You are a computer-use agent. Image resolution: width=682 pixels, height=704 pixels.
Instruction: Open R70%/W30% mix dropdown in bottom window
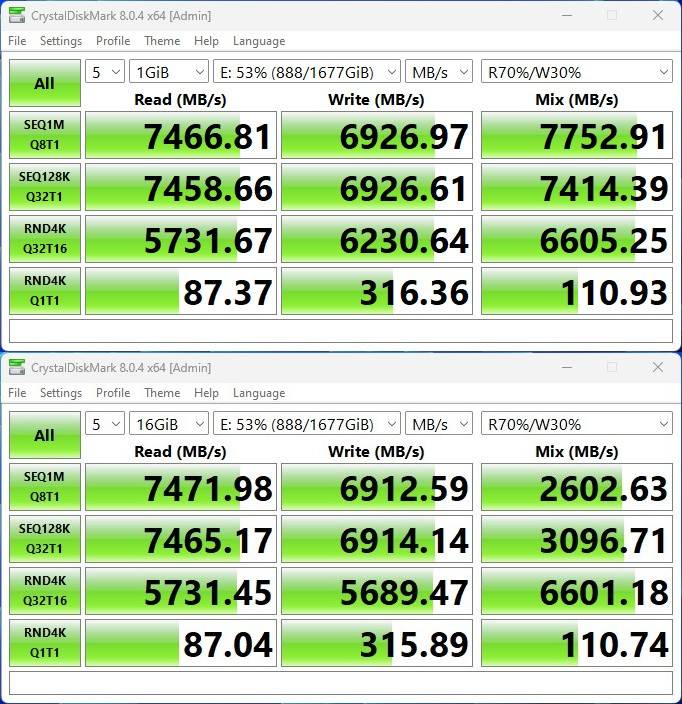click(x=576, y=424)
